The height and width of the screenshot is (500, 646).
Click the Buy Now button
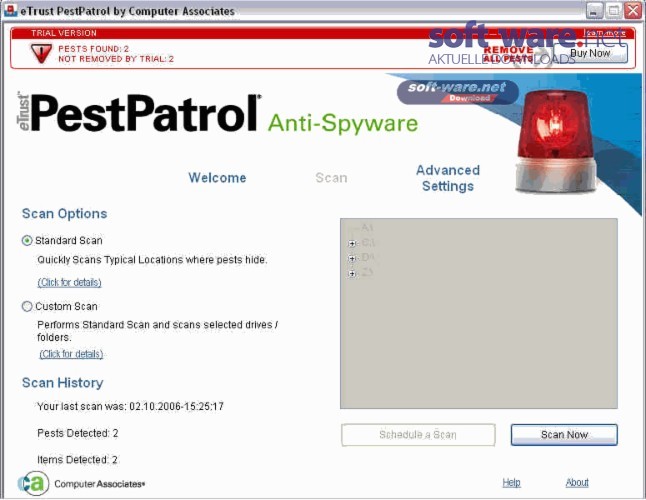pyautogui.click(x=590, y=53)
